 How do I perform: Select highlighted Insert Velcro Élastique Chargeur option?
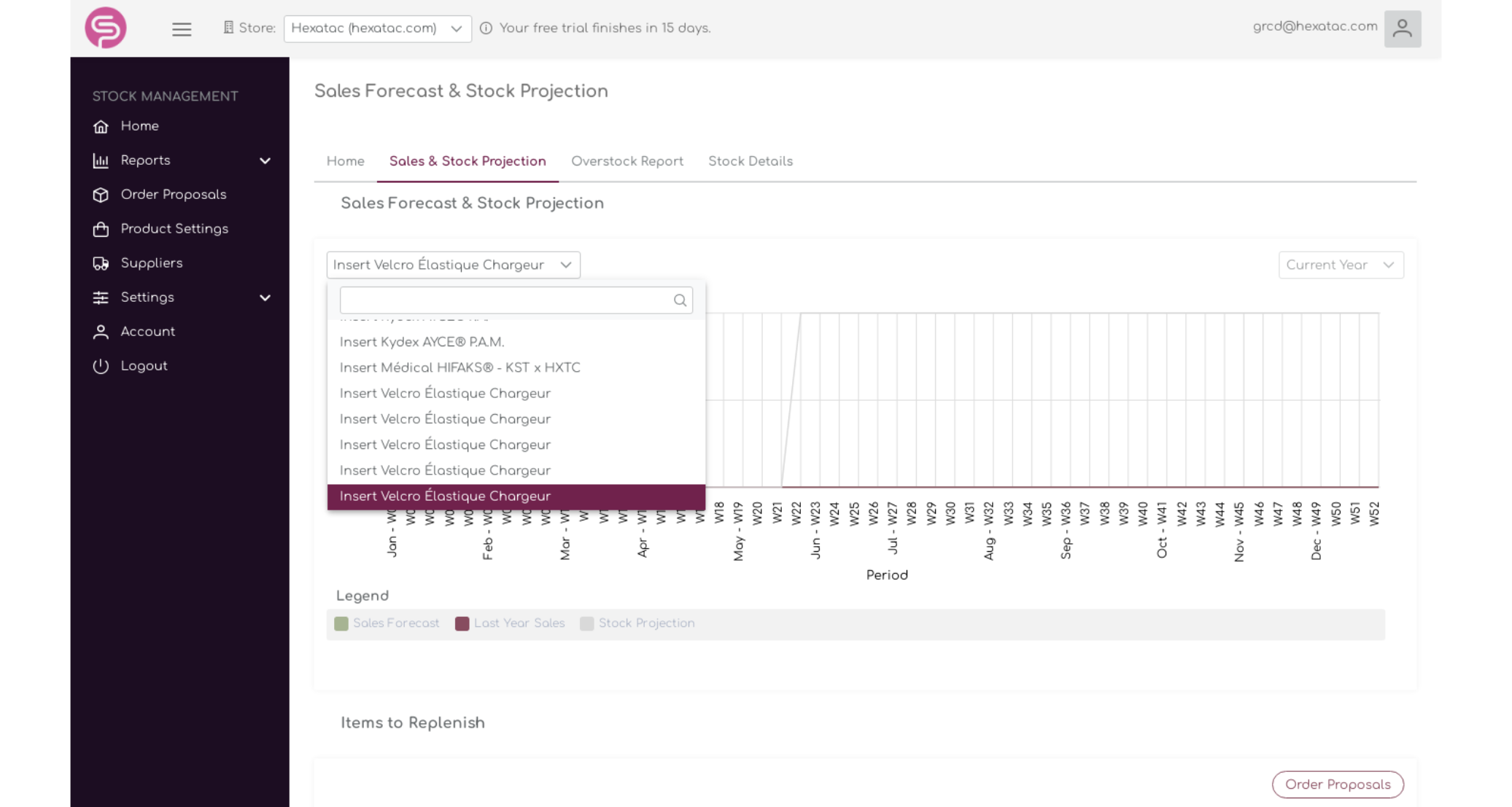coord(516,496)
